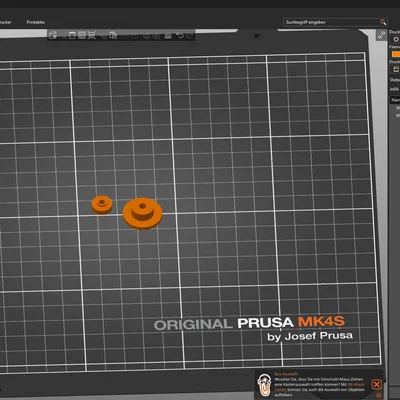Click the Arrange objects toolbar icon

(82, 35)
